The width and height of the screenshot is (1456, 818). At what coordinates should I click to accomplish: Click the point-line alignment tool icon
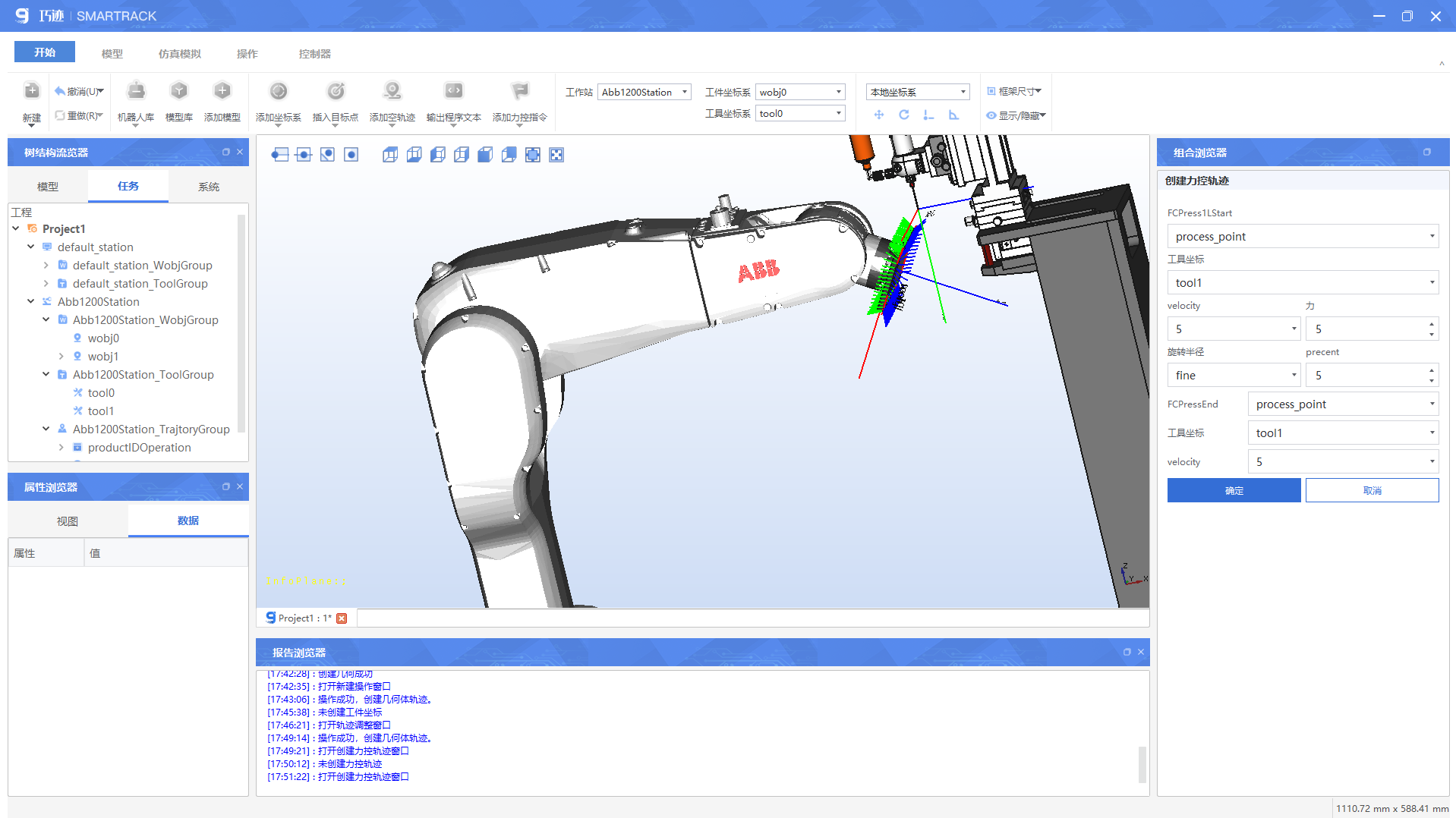(x=928, y=115)
